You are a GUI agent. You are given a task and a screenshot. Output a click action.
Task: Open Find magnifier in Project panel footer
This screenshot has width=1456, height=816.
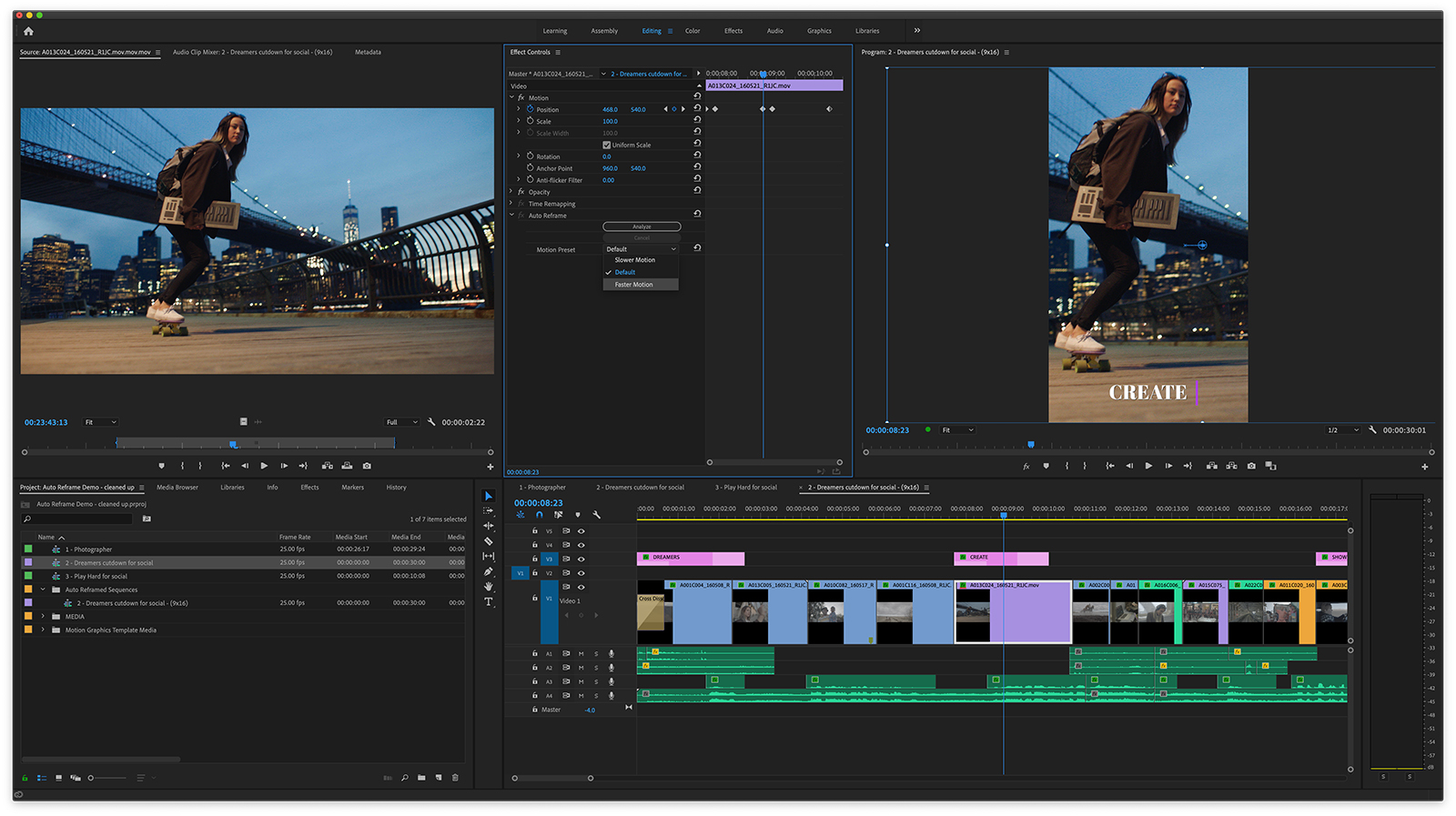click(x=405, y=778)
